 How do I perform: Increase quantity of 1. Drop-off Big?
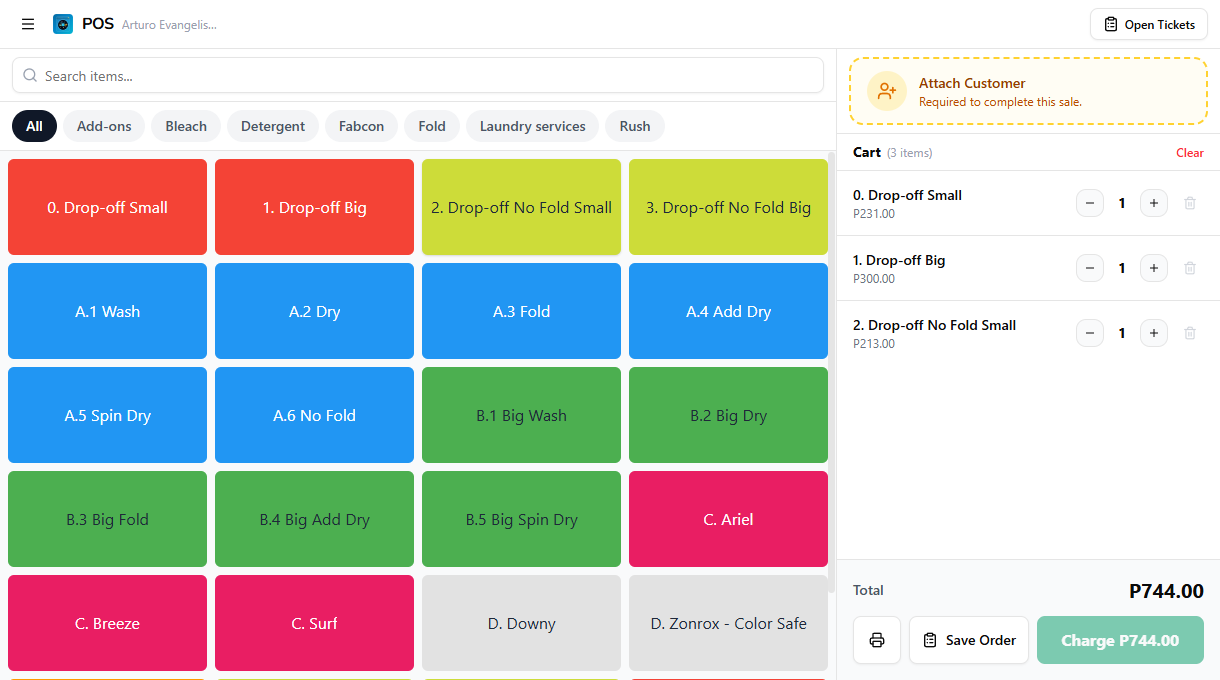(x=1154, y=268)
